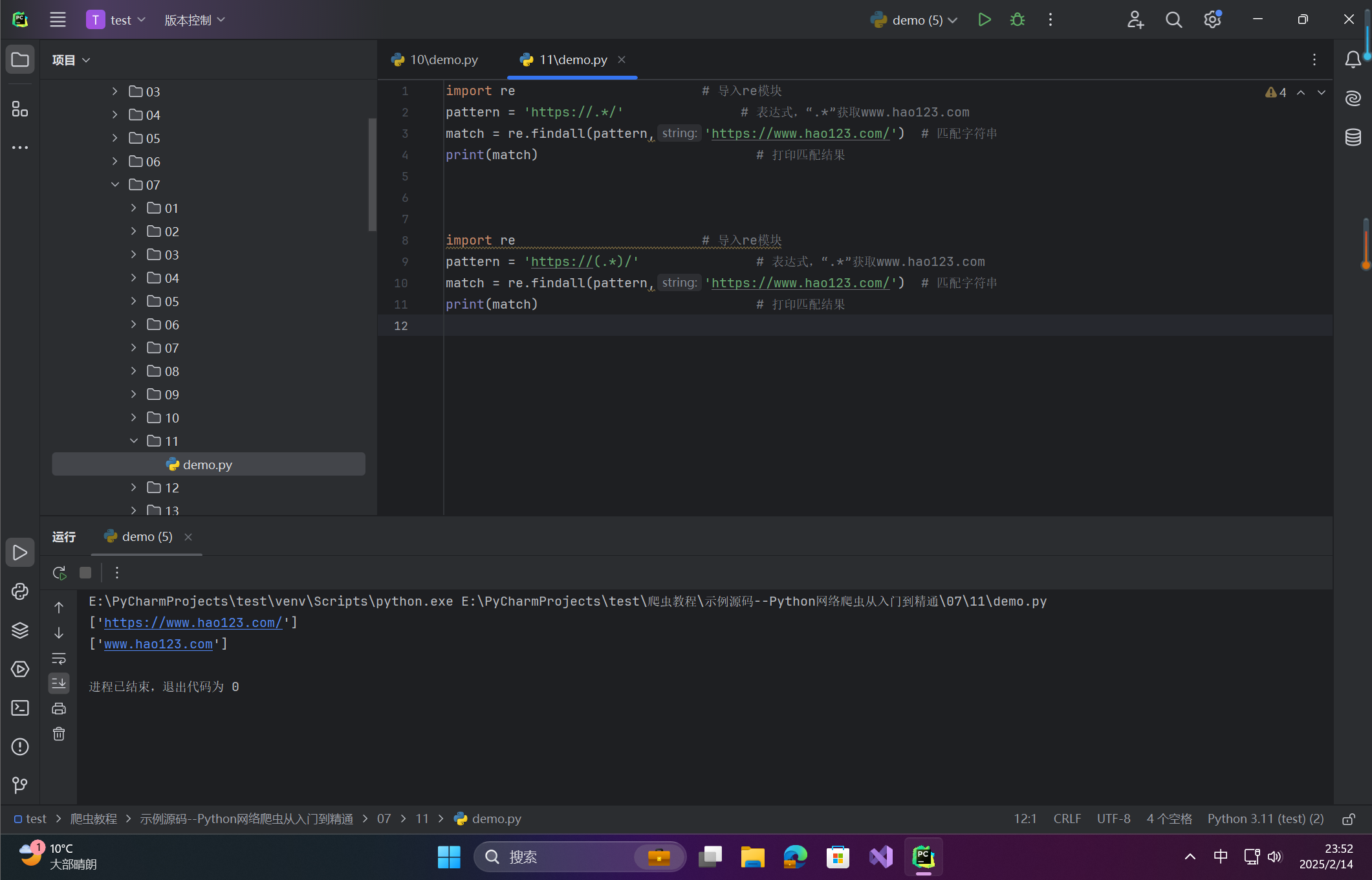Click the Python 3.11 (test) interpreter status
The width and height of the screenshot is (1372, 880).
(x=1265, y=819)
